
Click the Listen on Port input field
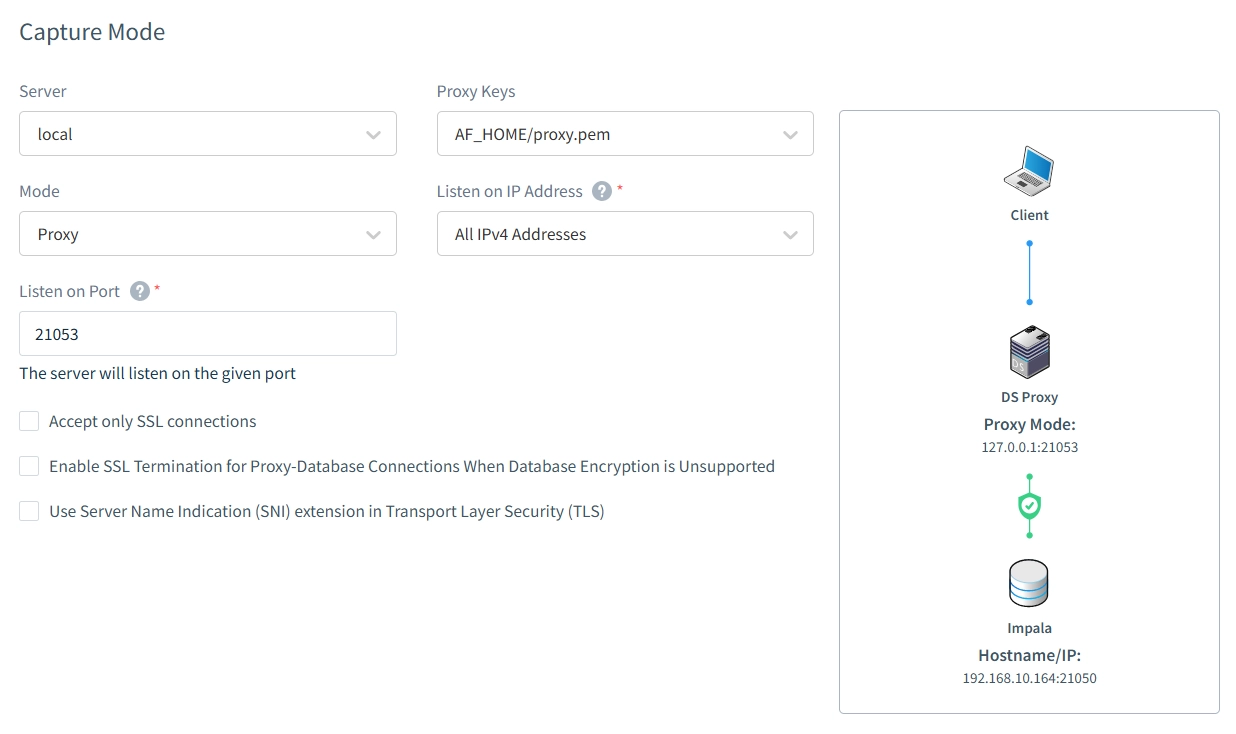tap(208, 334)
